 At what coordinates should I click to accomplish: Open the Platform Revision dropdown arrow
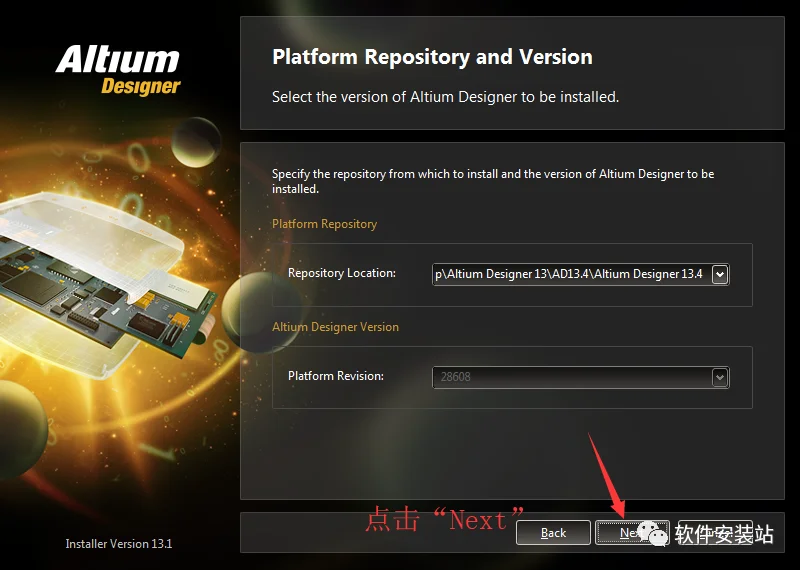(x=720, y=378)
